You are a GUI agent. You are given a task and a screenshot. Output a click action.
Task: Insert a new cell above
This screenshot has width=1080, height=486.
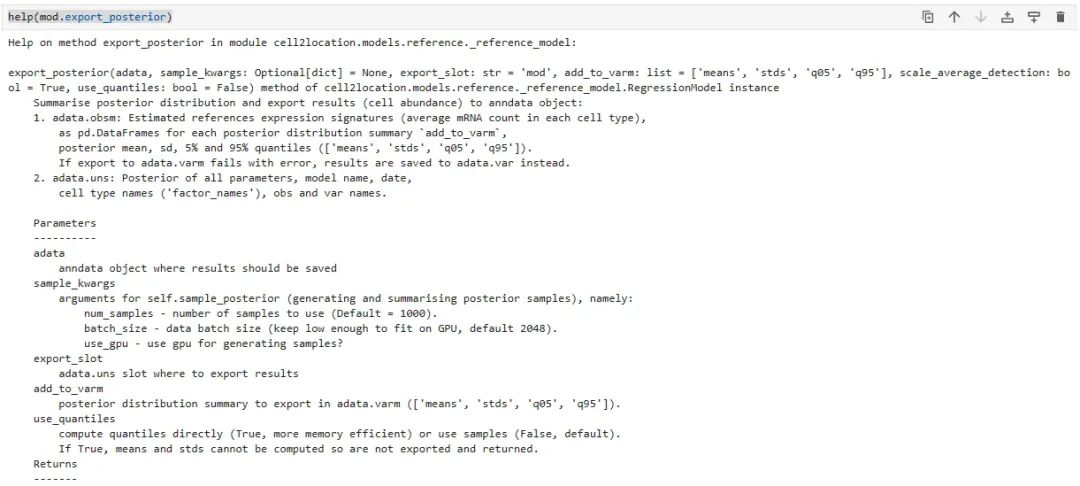1007,17
